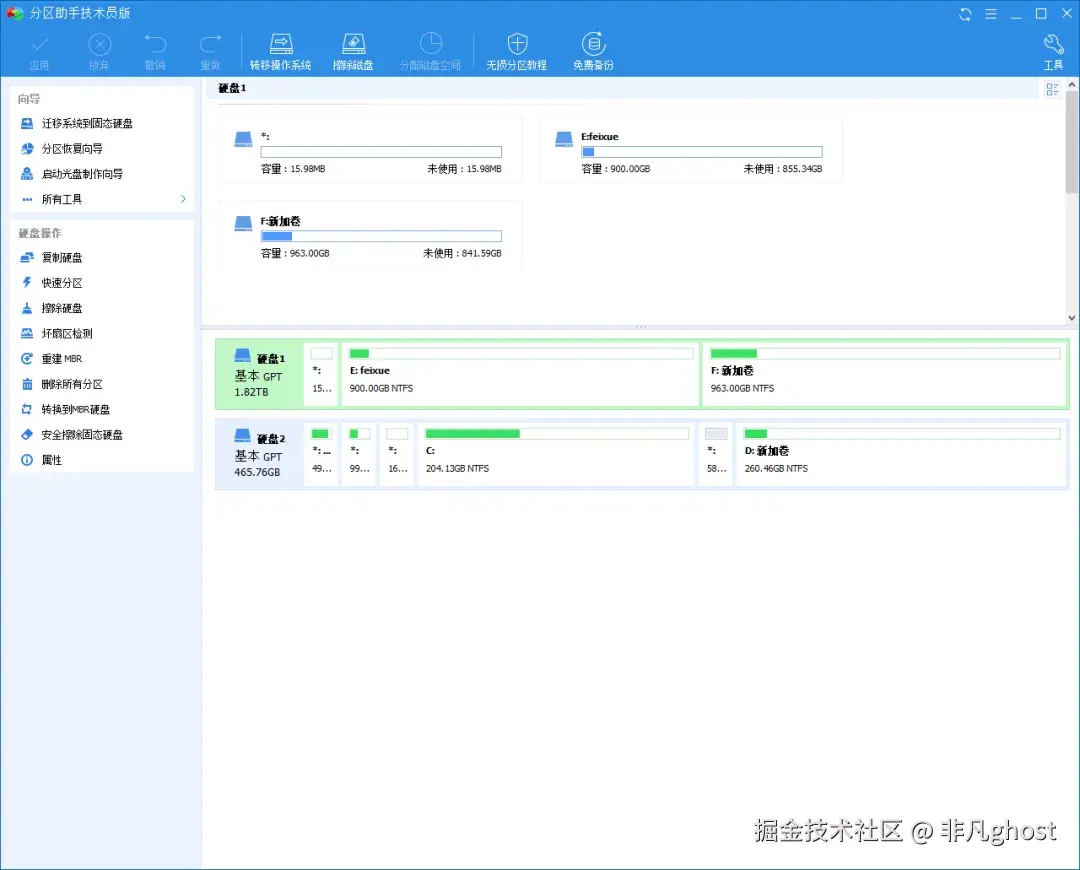Click the refresh icon in title bar

(x=965, y=14)
